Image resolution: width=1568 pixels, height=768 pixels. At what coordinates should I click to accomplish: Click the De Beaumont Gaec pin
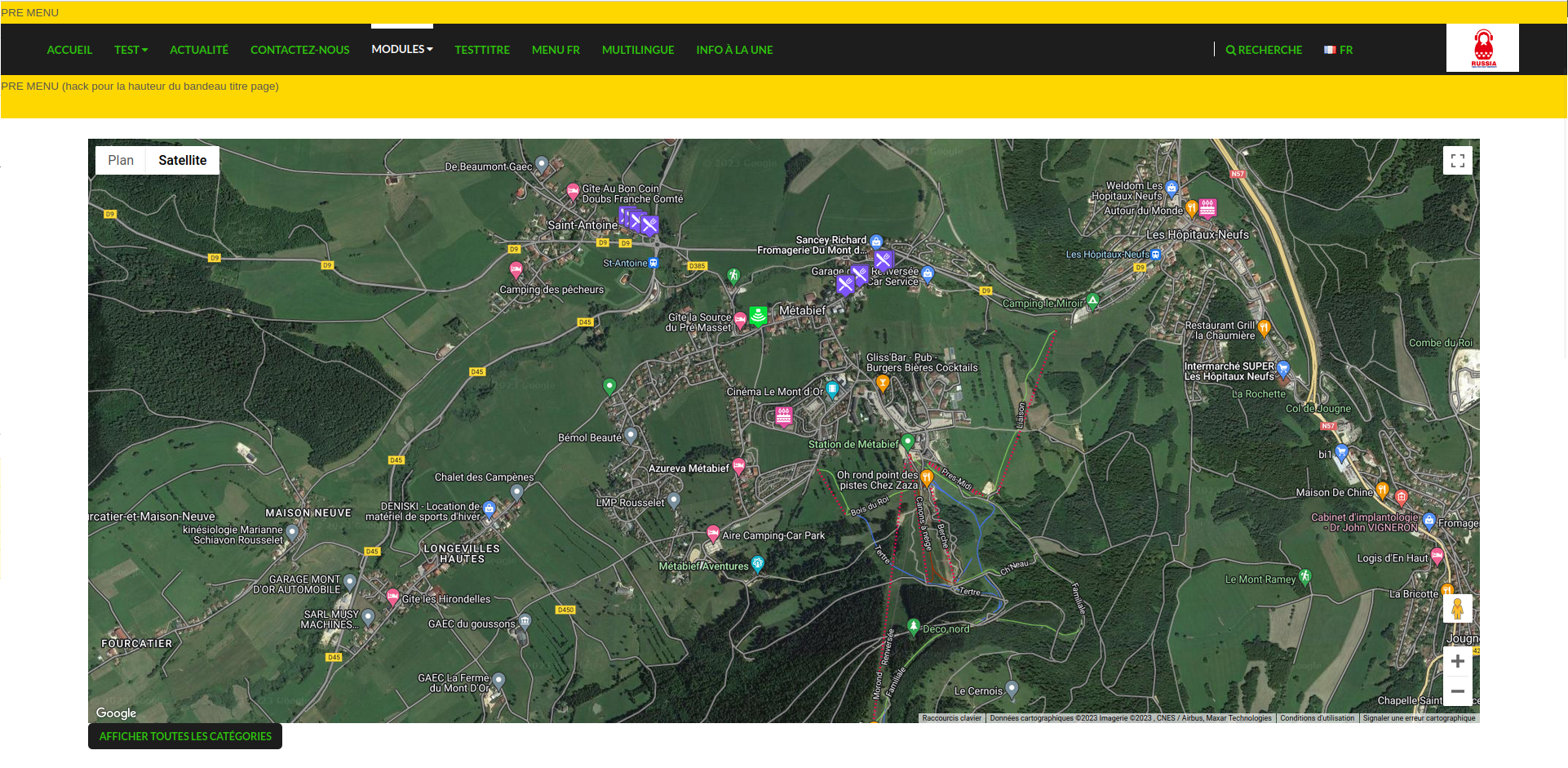click(x=541, y=164)
